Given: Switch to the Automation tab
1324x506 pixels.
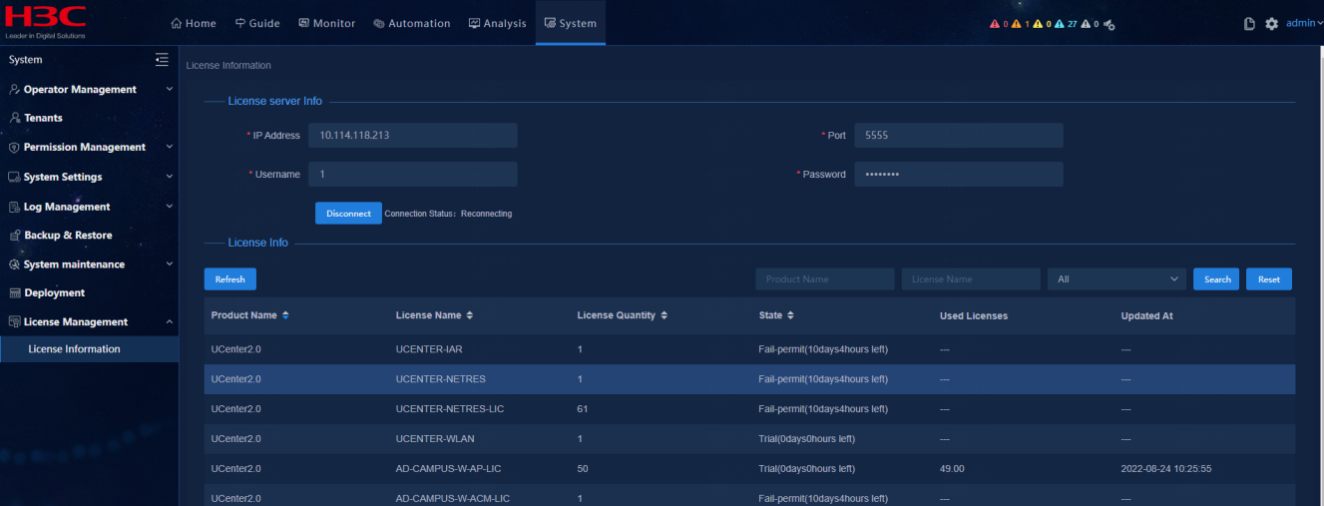Looking at the screenshot, I should [x=411, y=23].
